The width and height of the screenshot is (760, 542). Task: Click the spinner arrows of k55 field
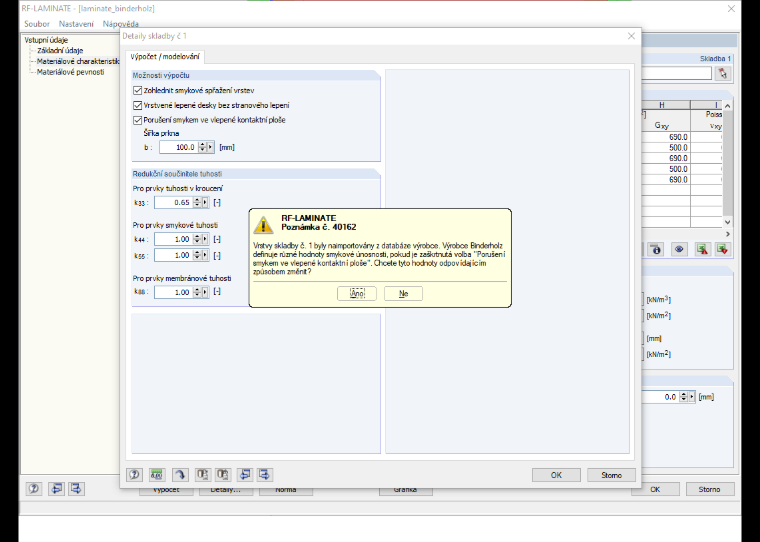(197, 255)
